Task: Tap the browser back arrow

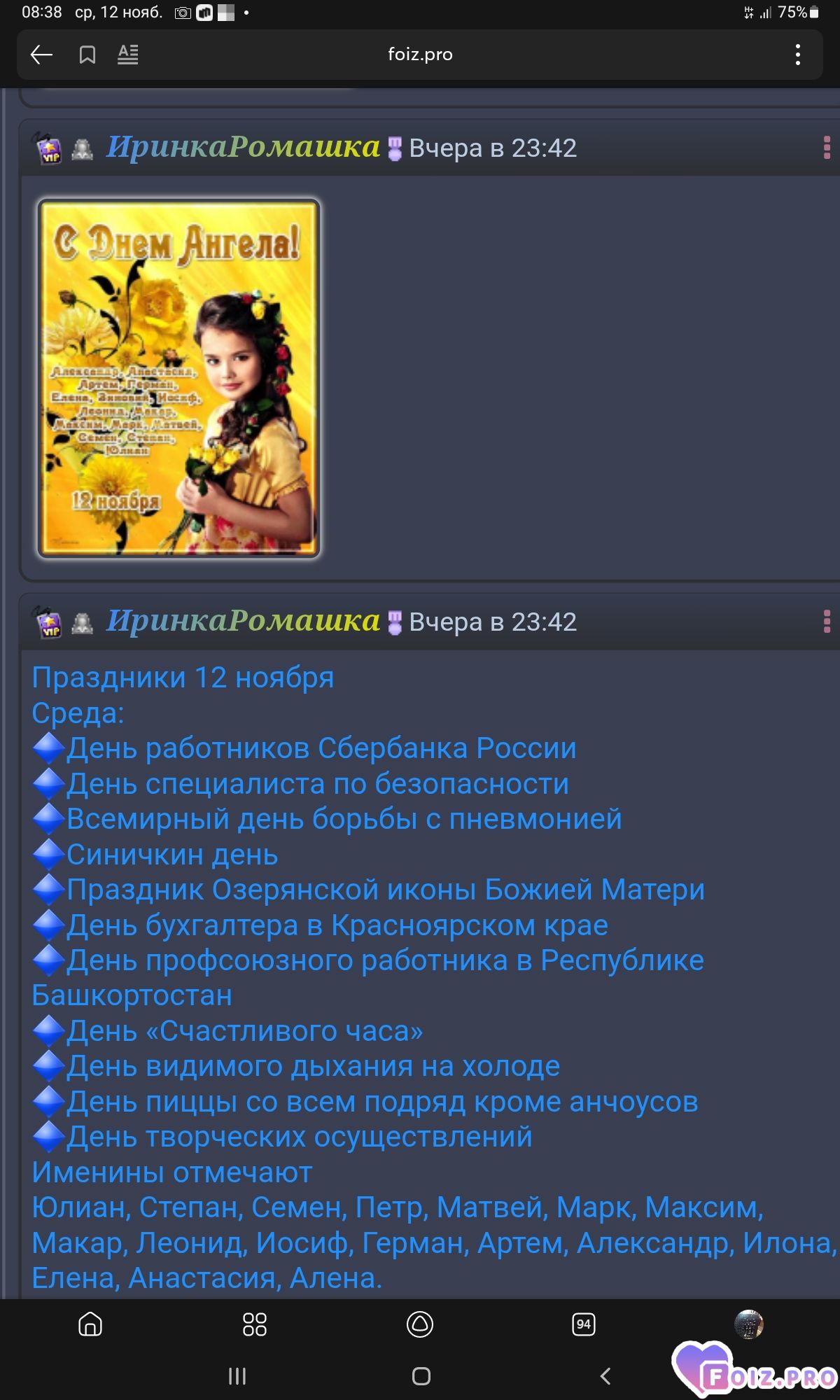Action: click(x=41, y=55)
